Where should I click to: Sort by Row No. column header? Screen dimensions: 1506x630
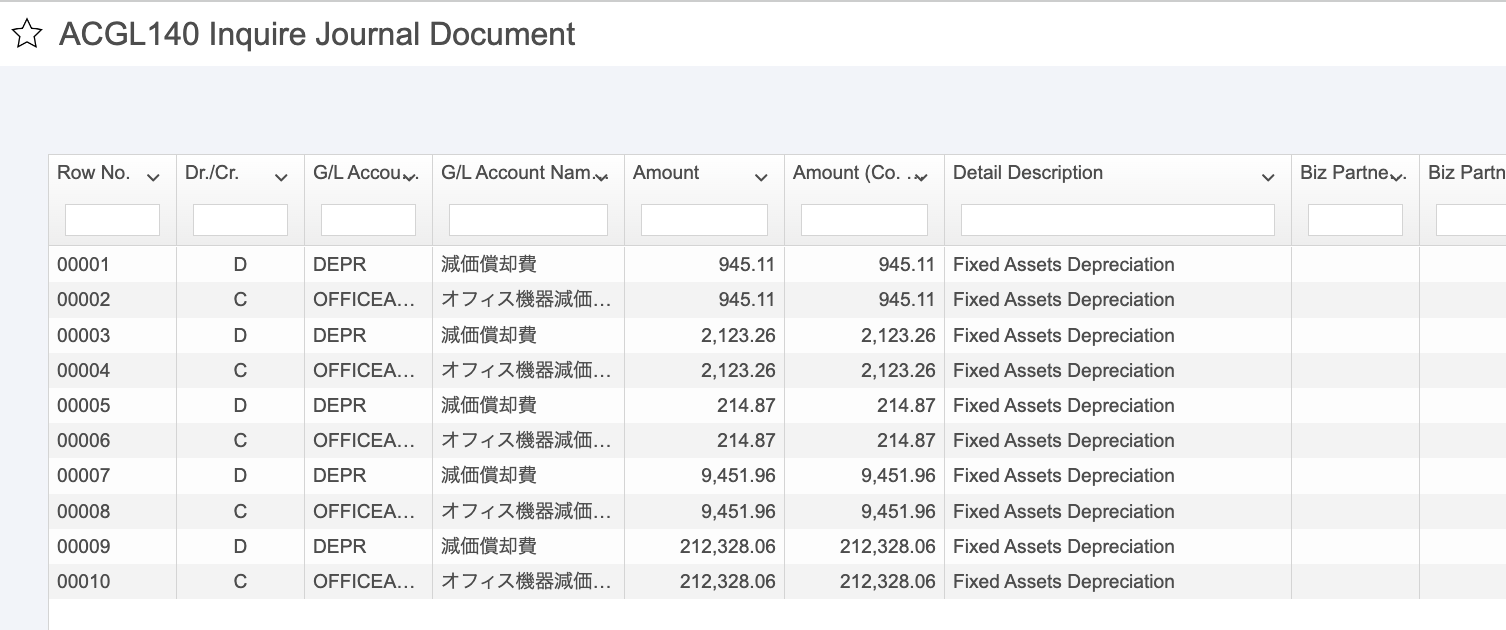click(x=94, y=173)
